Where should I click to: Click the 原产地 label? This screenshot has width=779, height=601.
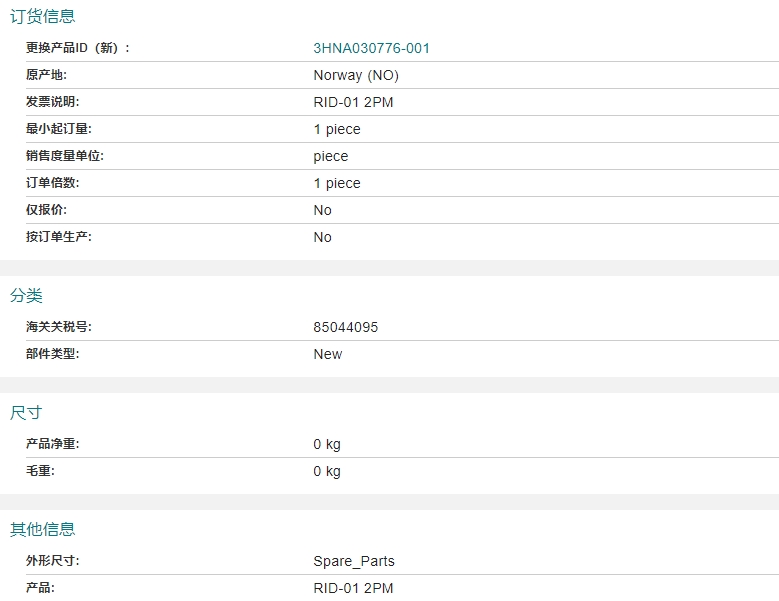click(46, 75)
